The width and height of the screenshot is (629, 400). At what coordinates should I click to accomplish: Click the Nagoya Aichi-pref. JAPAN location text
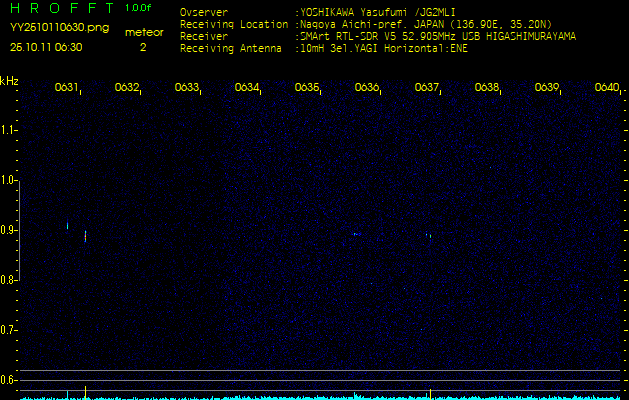(x=426, y=24)
